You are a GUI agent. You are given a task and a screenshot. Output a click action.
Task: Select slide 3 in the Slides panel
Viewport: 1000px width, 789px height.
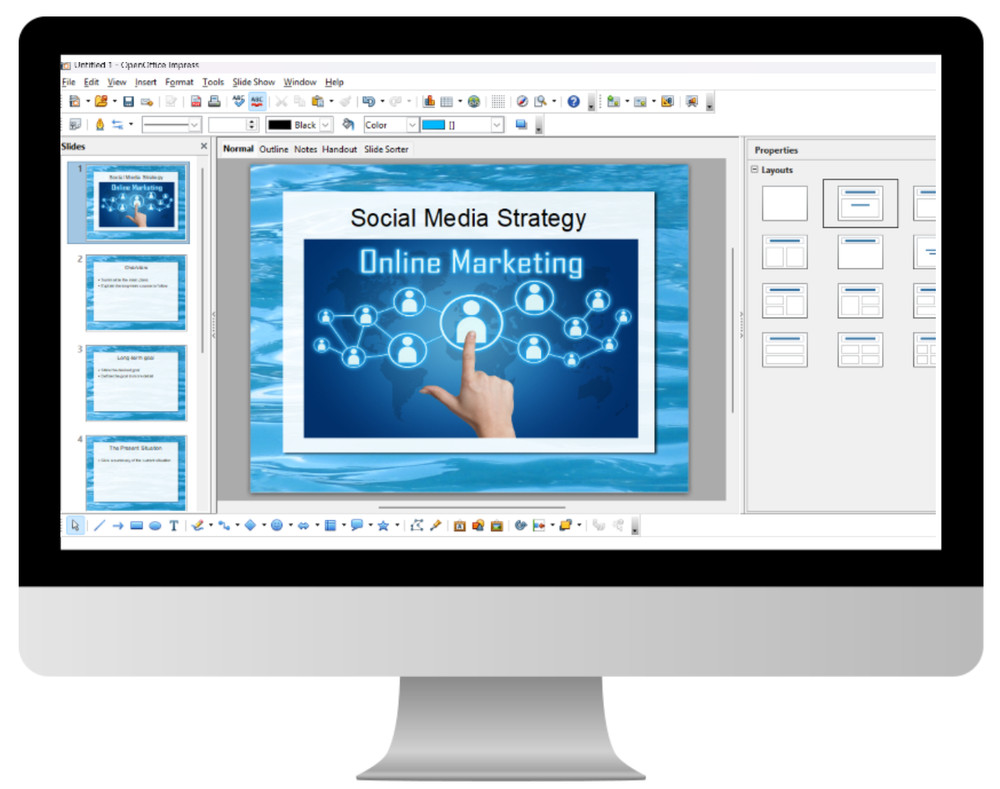tap(136, 381)
